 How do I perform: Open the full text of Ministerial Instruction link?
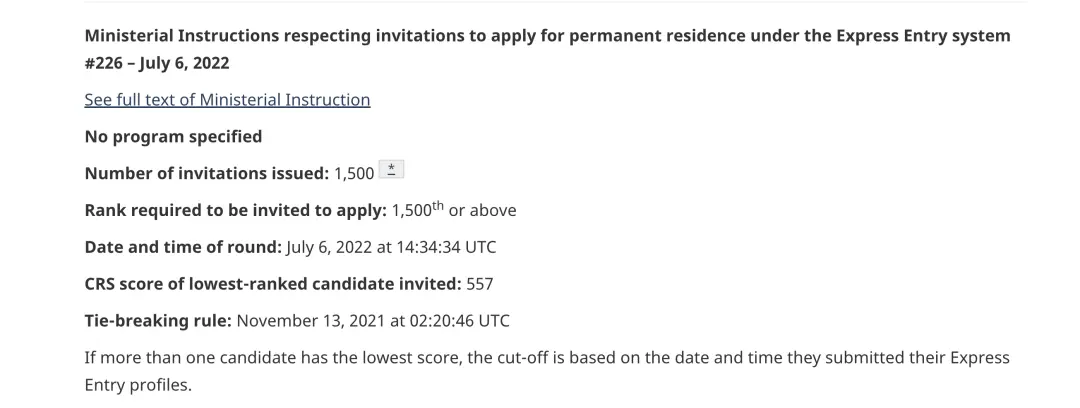tap(227, 100)
